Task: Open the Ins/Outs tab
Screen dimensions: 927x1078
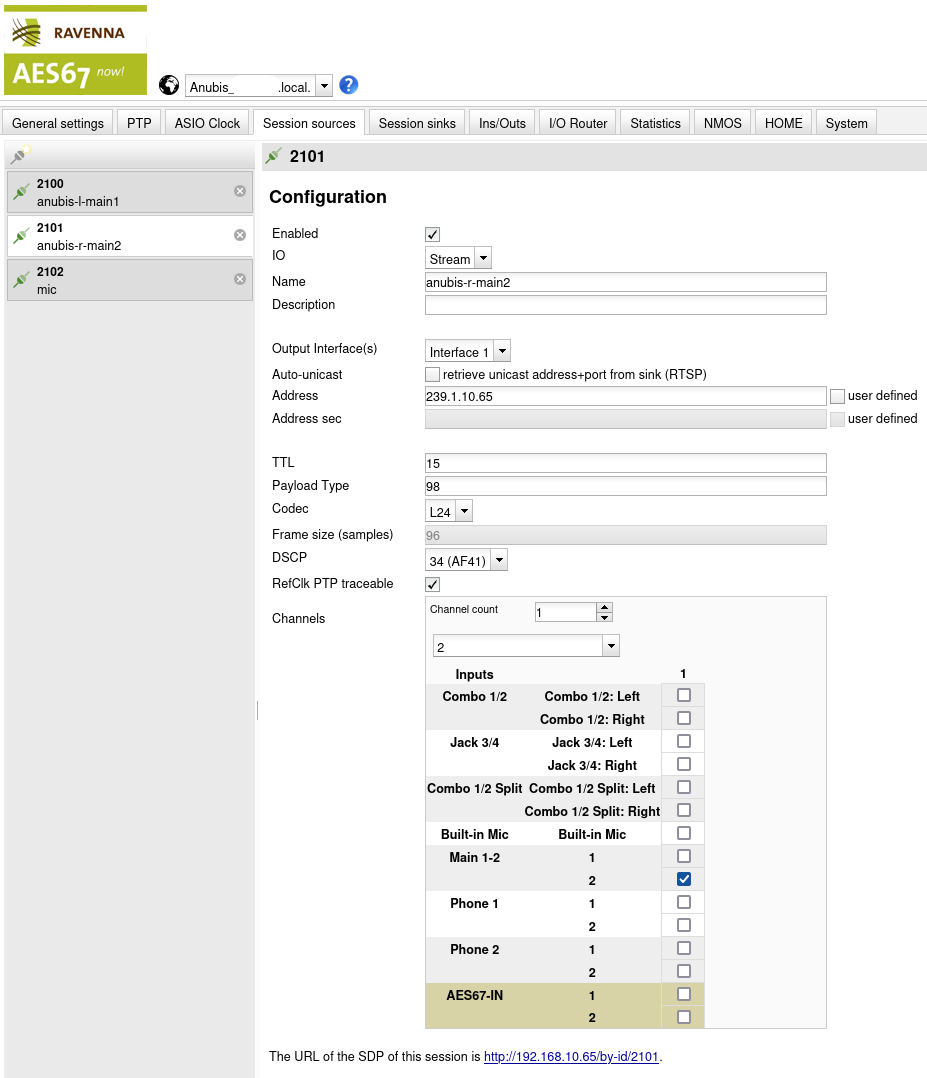Action: point(502,123)
